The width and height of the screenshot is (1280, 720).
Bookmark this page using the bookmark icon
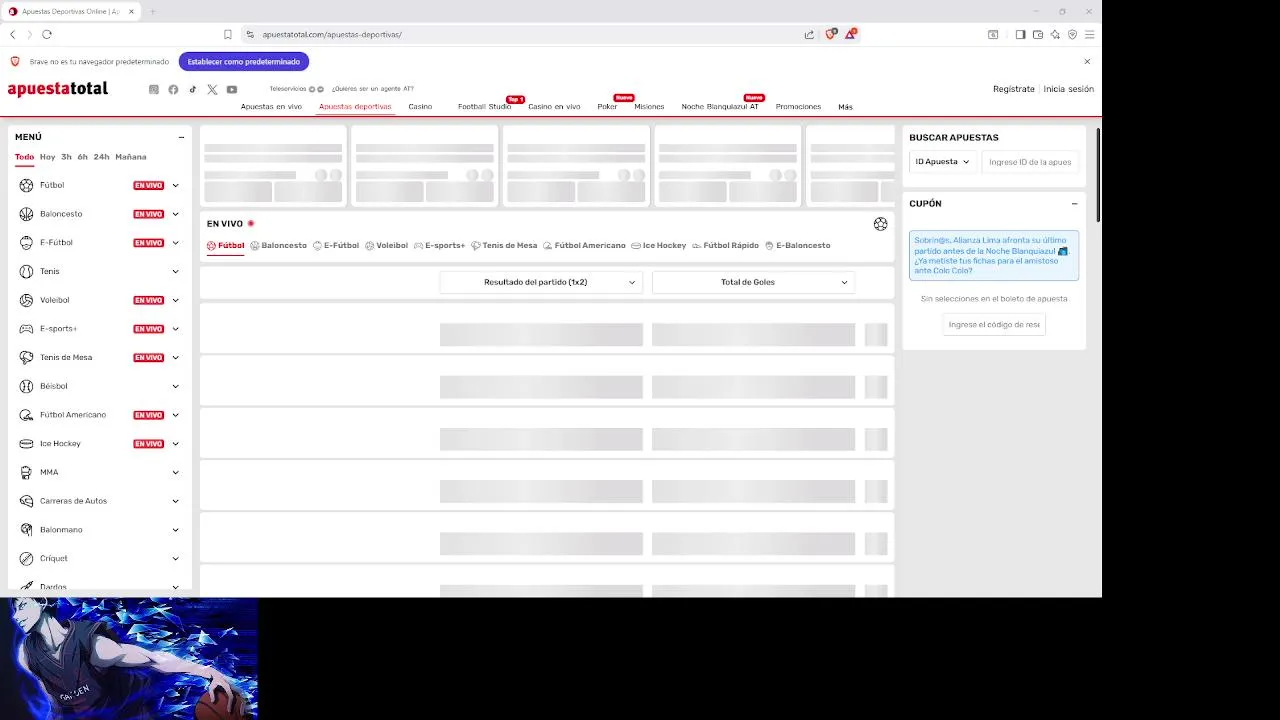228,34
